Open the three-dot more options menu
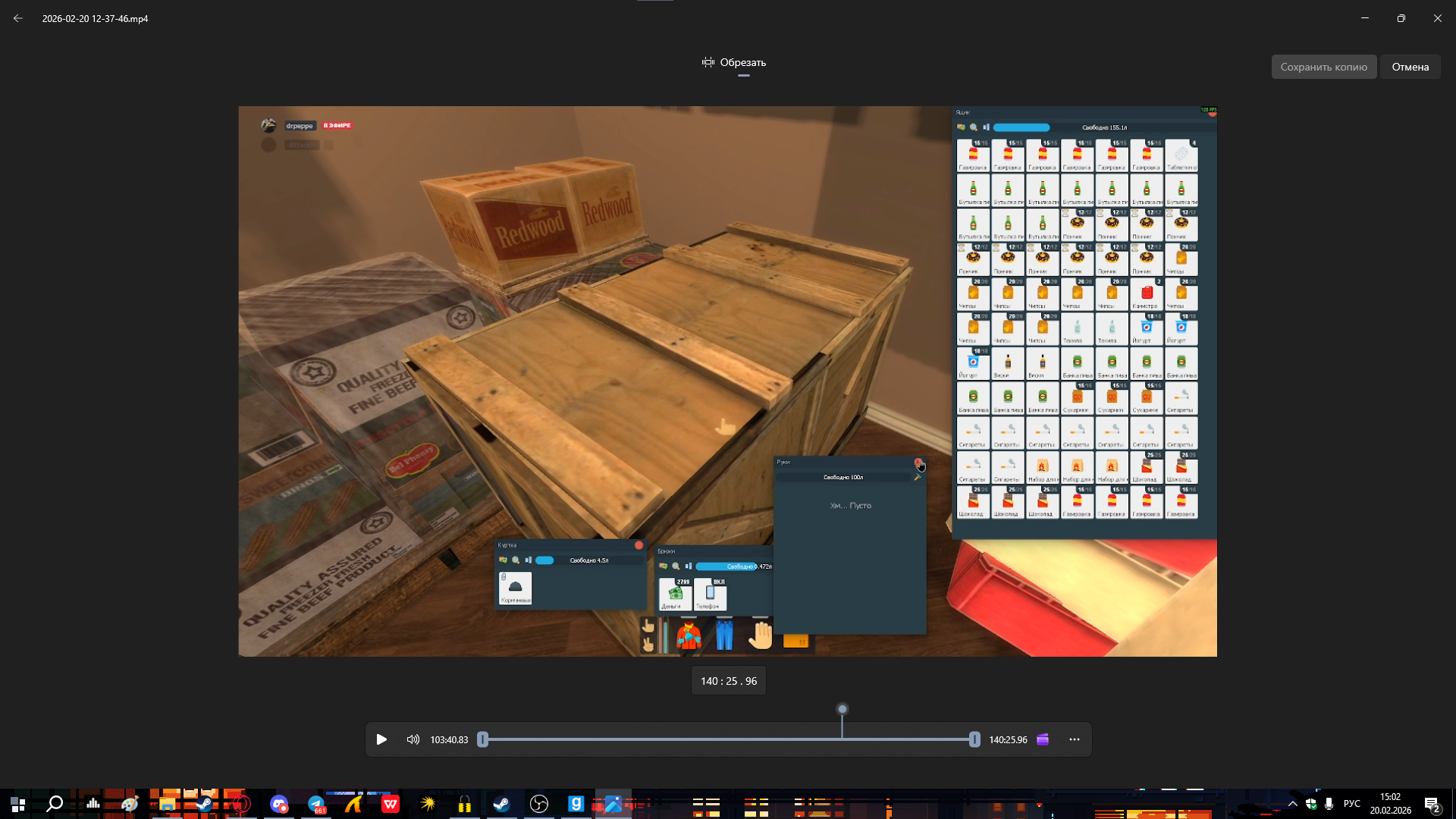1456x819 pixels. click(x=1074, y=739)
